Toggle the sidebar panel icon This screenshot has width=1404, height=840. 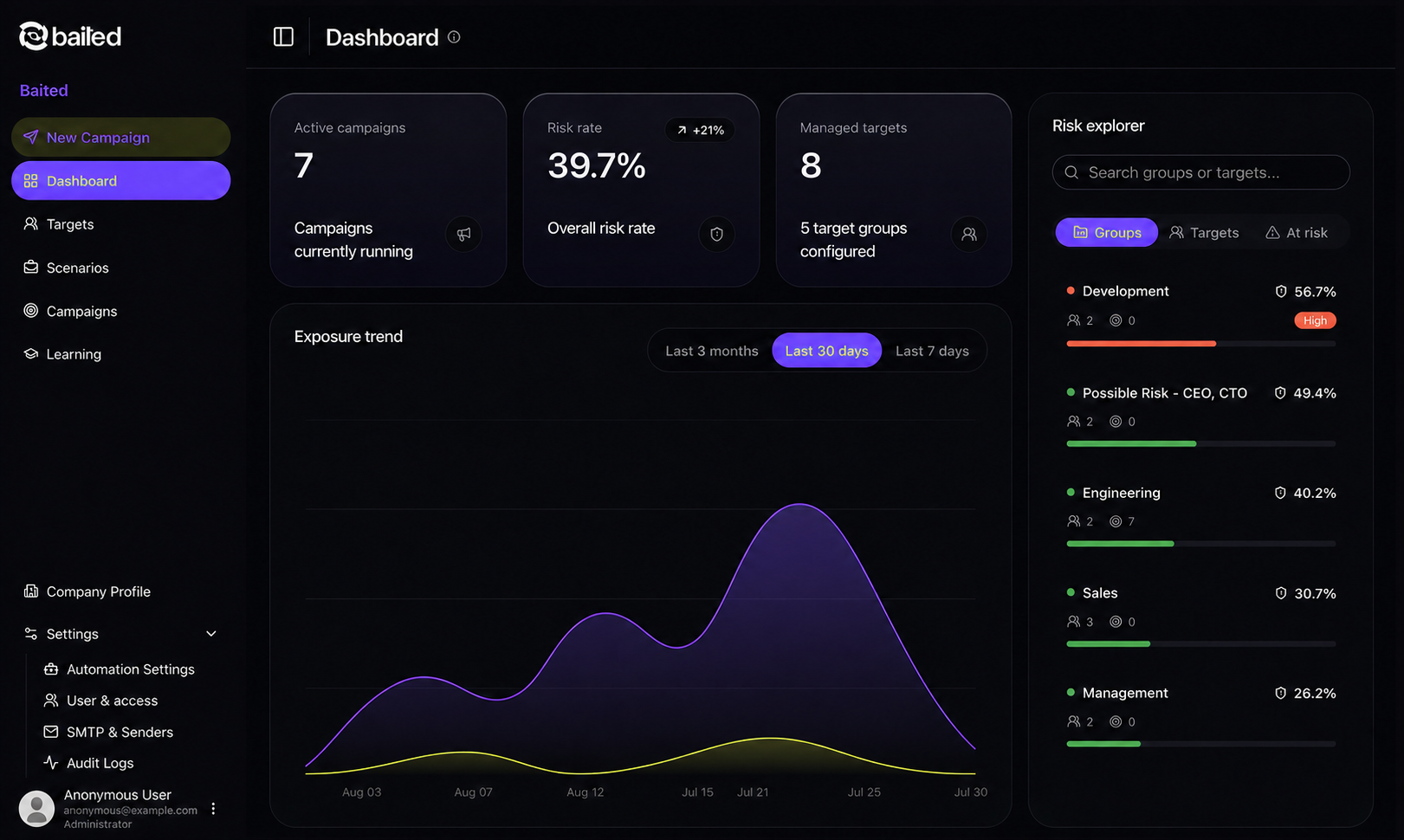(283, 36)
